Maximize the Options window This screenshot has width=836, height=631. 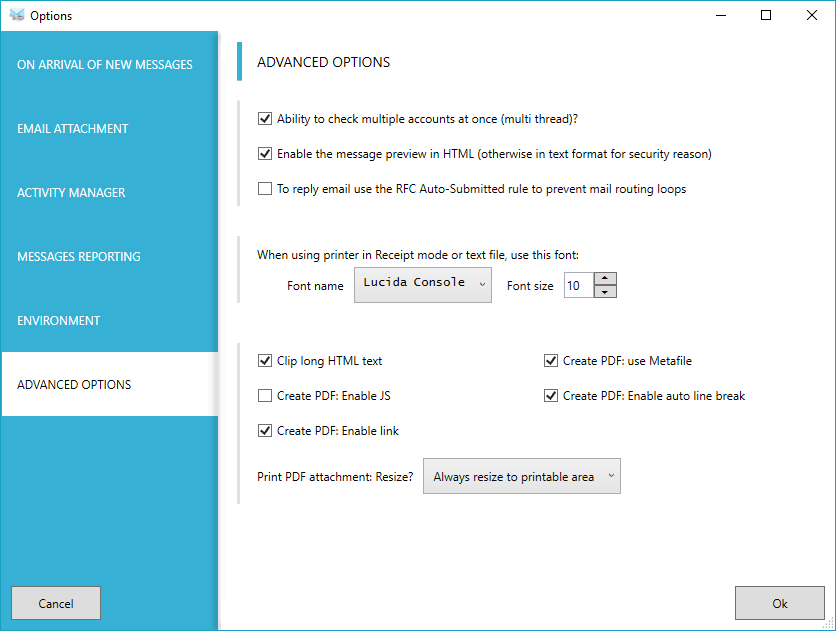coord(766,15)
